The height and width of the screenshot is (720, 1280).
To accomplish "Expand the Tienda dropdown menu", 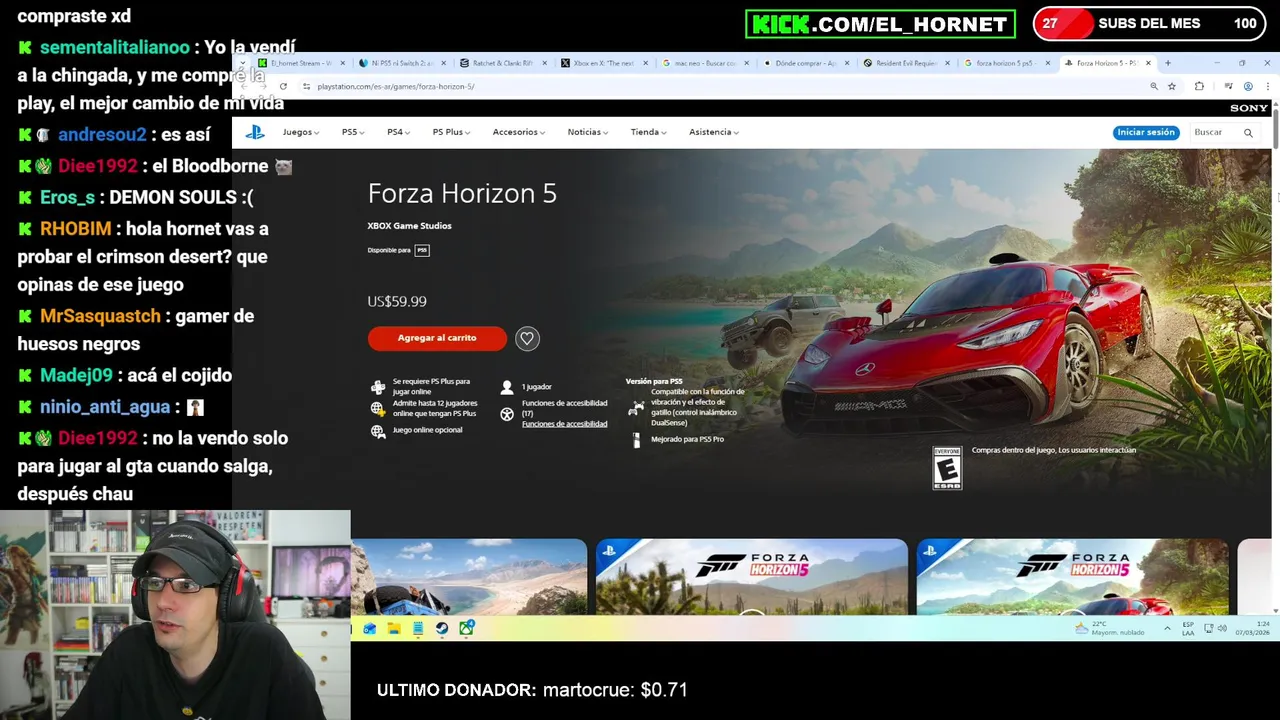I will click(x=648, y=132).
